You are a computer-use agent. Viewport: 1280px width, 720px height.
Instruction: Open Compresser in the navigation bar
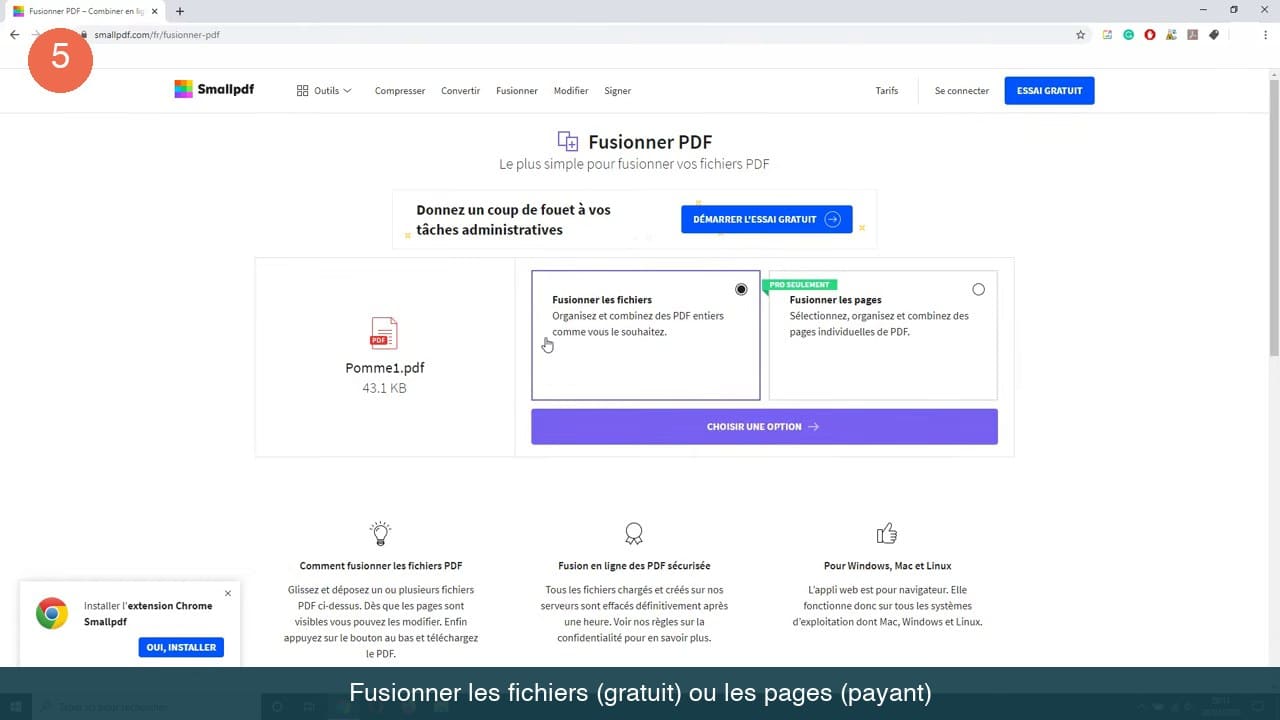tap(400, 90)
